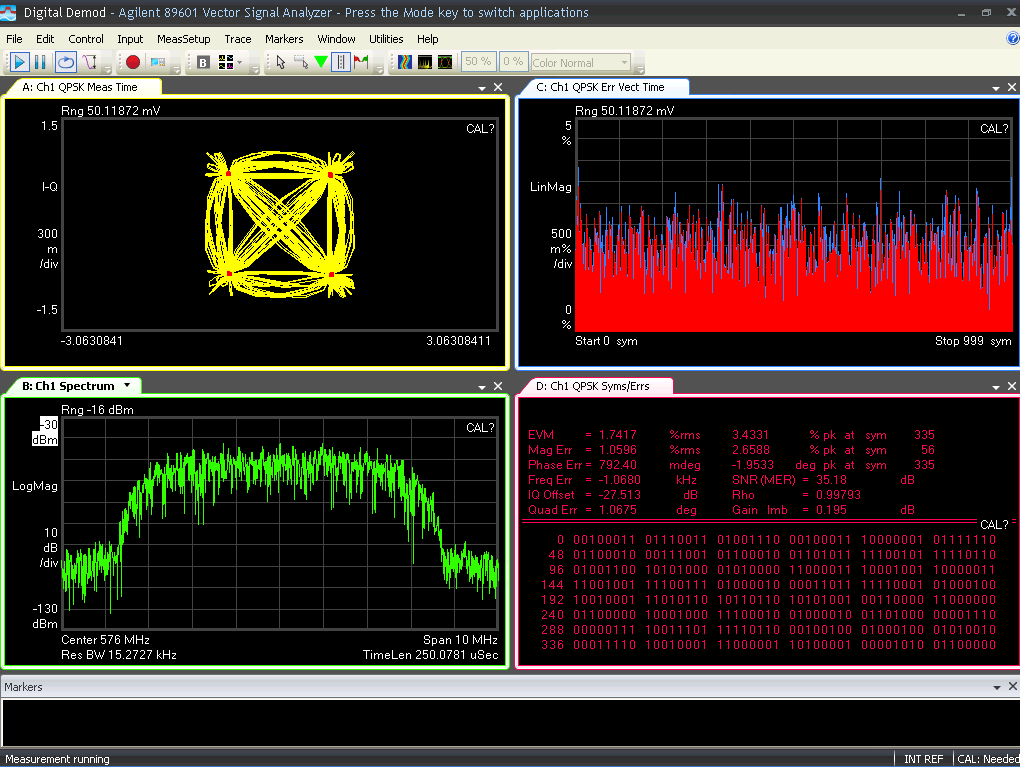Click the trace layout grid icon
Viewport: 1020px width, 767px height.
[x=226, y=62]
